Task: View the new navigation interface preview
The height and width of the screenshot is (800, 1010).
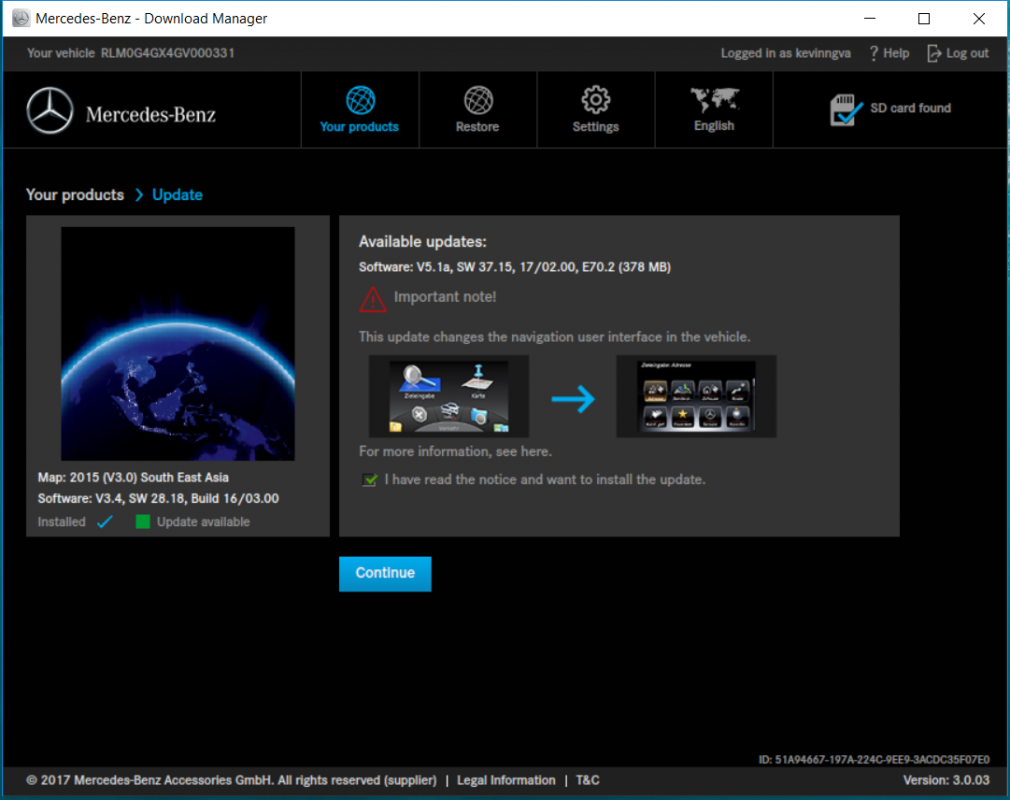Action: click(x=696, y=396)
